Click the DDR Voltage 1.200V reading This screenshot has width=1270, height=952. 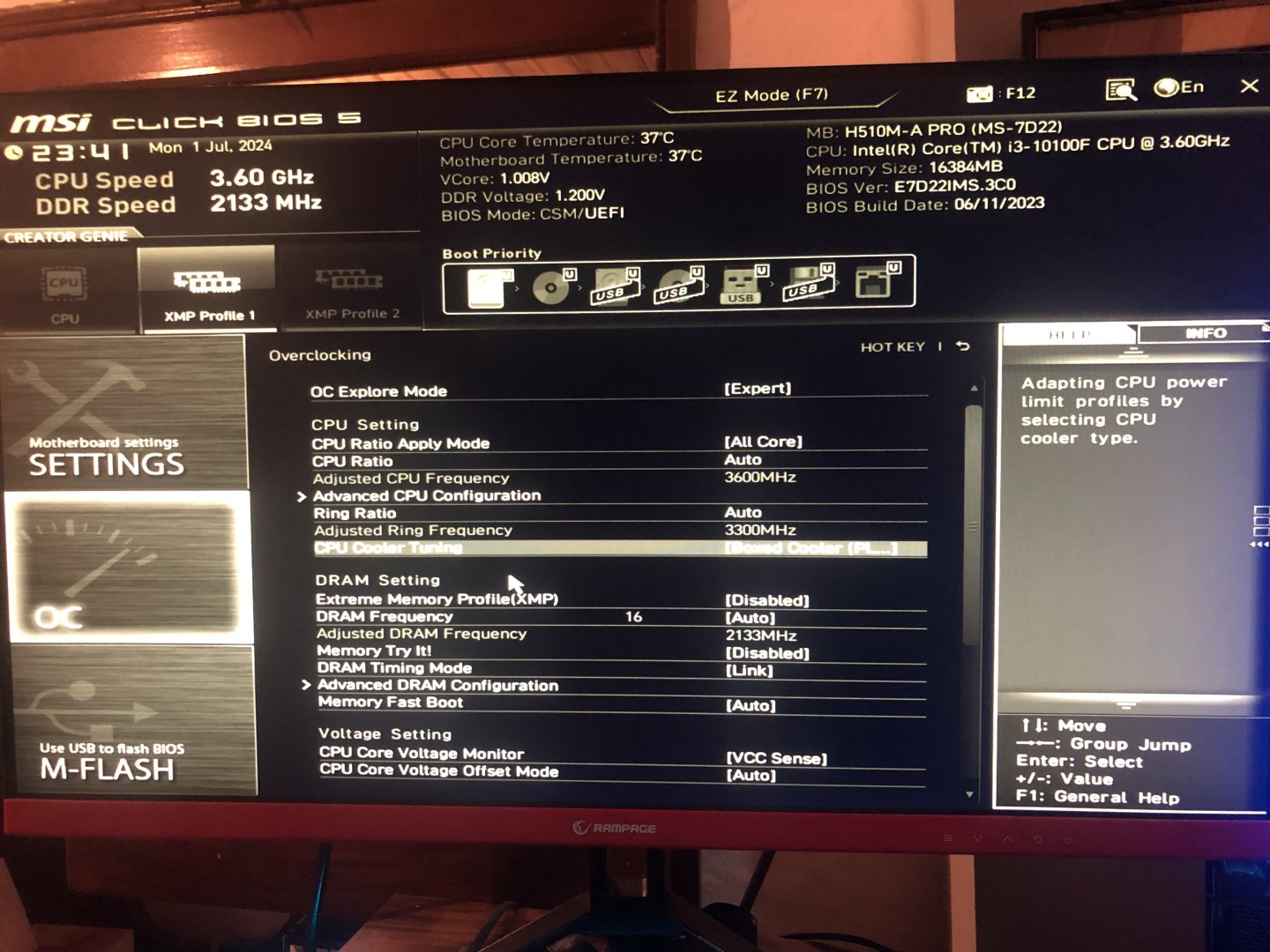(x=523, y=197)
